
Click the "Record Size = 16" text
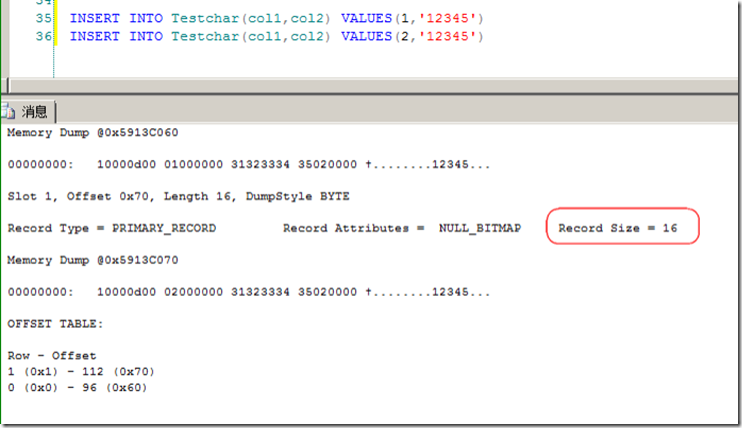tap(618, 228)
